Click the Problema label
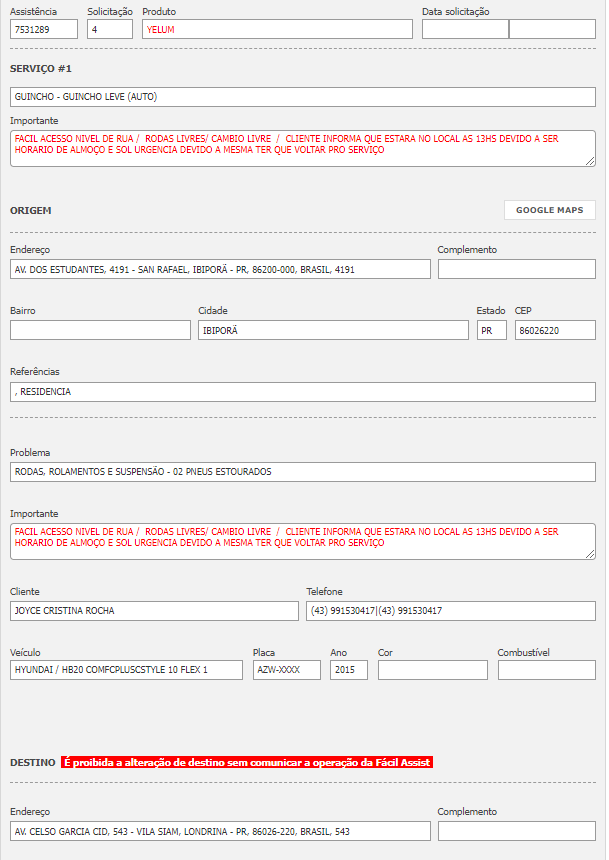609x860 pixels. tap(30, 452)
